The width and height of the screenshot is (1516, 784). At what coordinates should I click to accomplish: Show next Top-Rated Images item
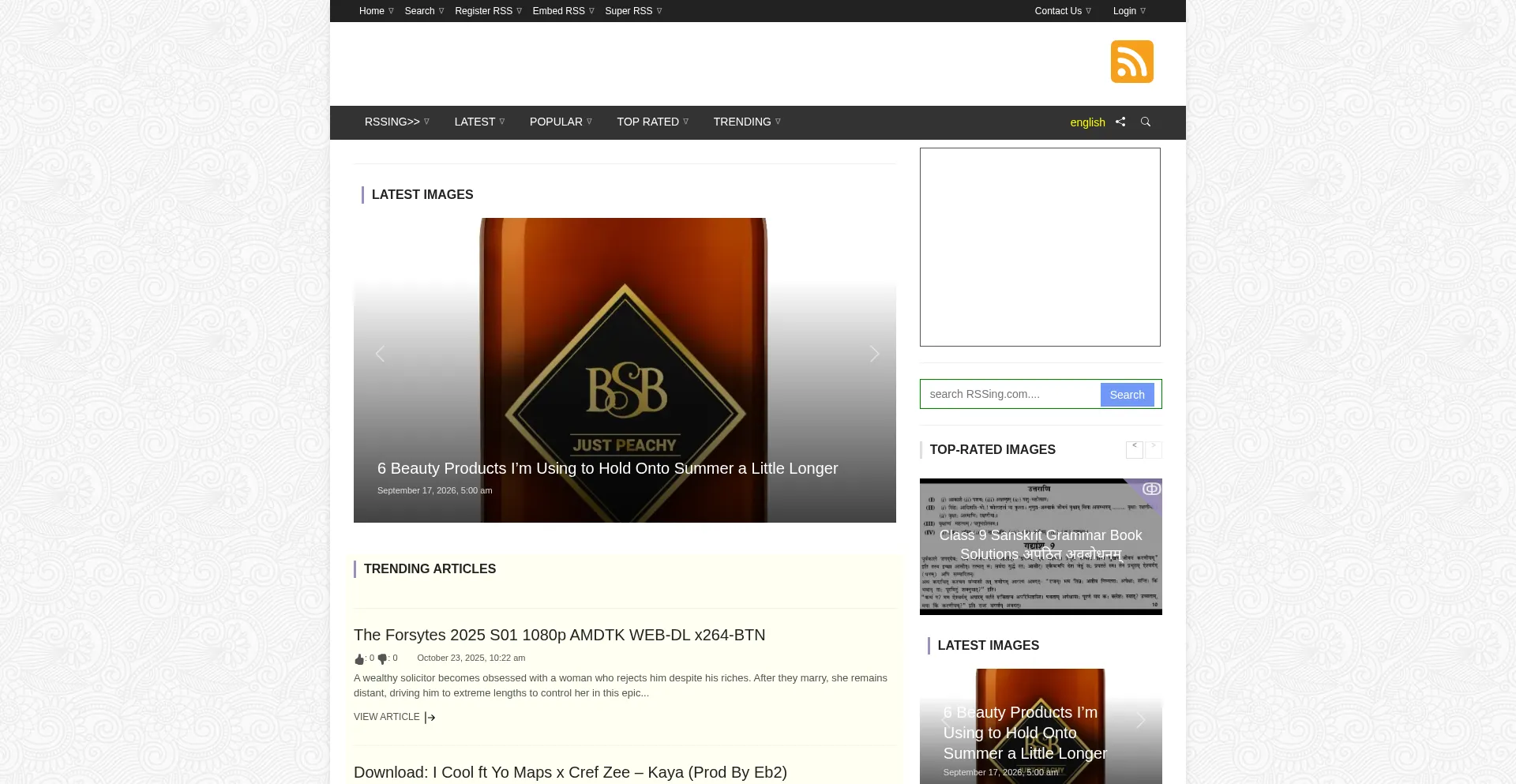pos(1154,449)
